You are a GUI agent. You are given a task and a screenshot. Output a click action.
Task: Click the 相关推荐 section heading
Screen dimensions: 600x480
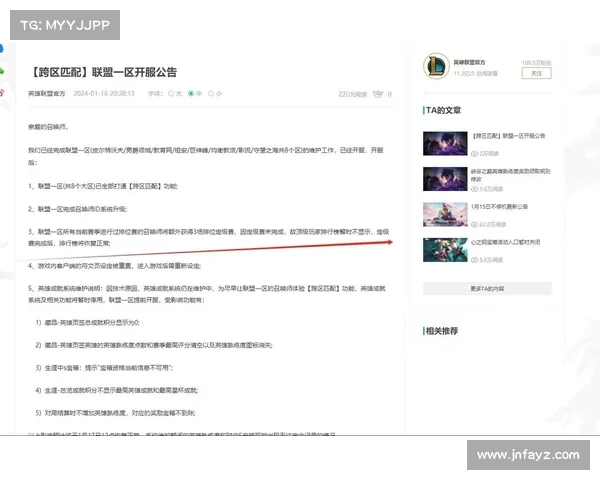pos(442,331)
